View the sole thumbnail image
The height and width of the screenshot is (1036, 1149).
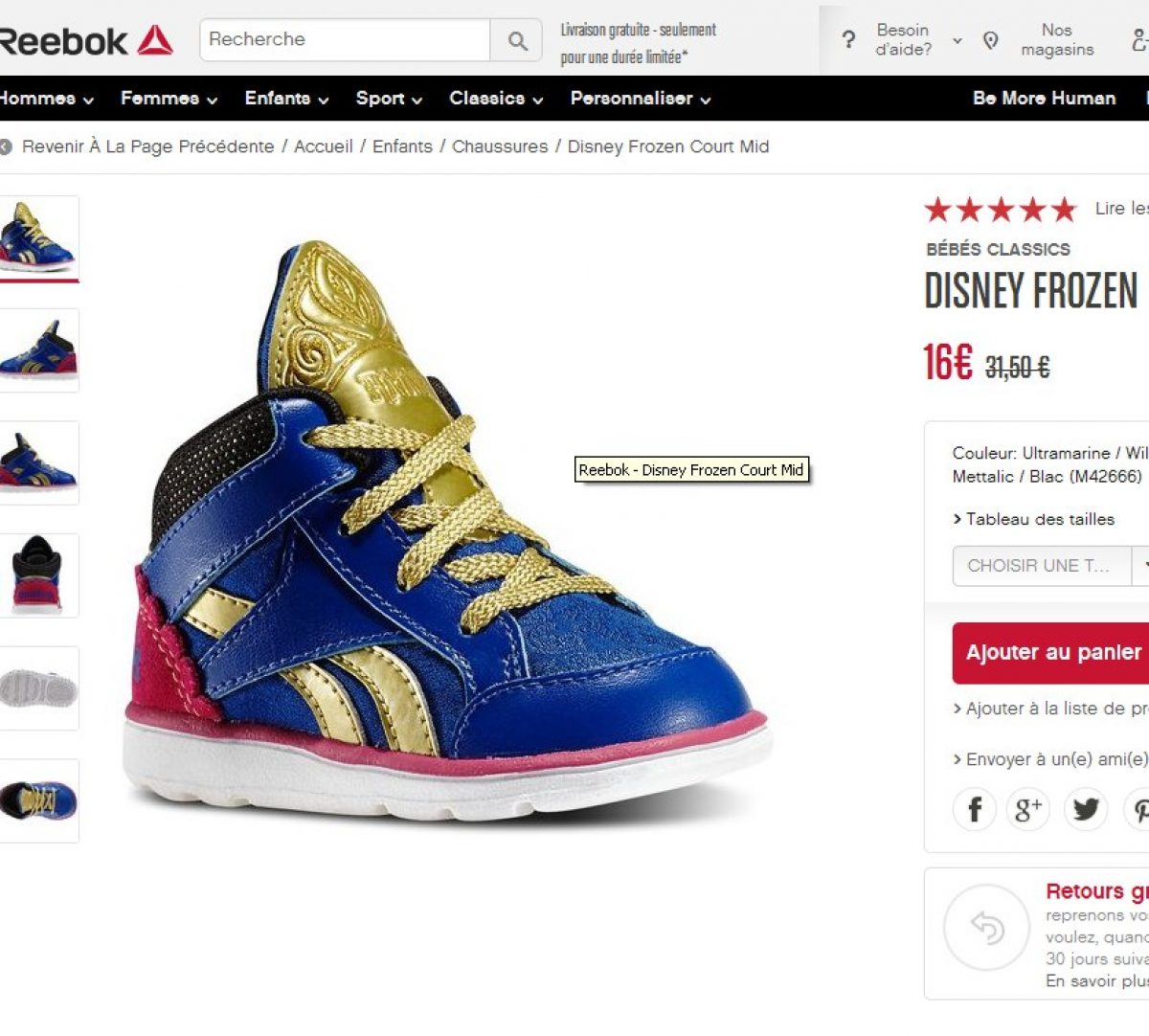coord(38,688)
